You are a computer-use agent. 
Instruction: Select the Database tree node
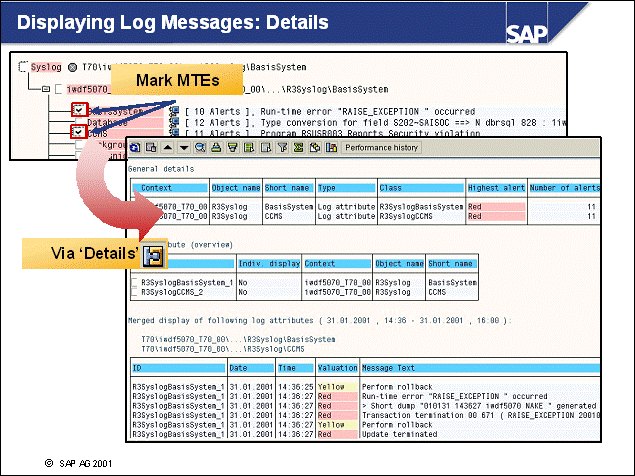tap(102, 121)
